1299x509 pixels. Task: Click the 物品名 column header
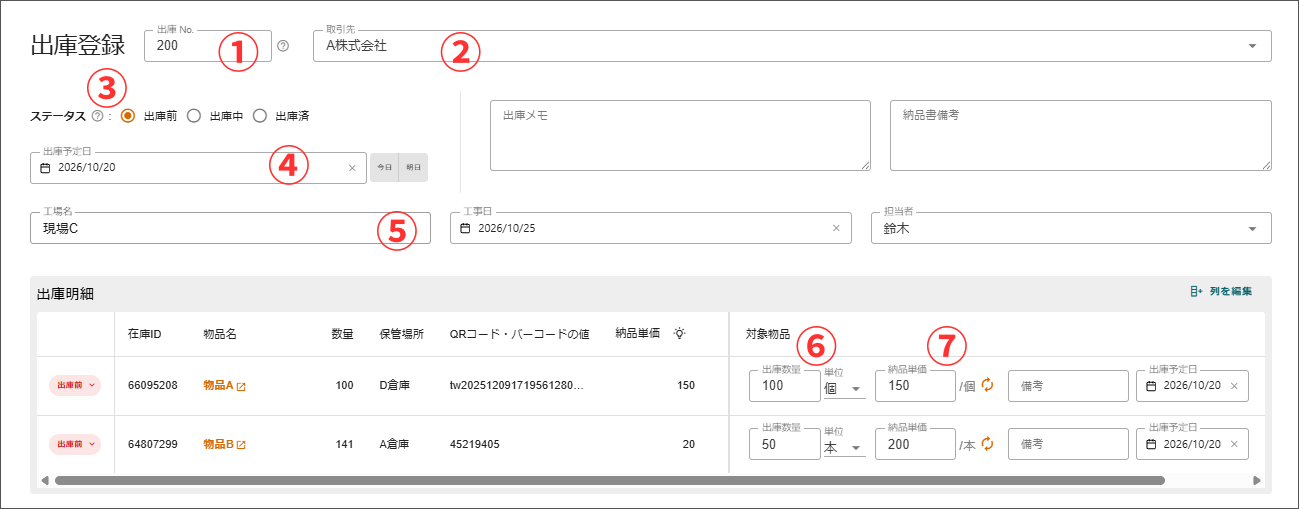(x=220, y=334)
